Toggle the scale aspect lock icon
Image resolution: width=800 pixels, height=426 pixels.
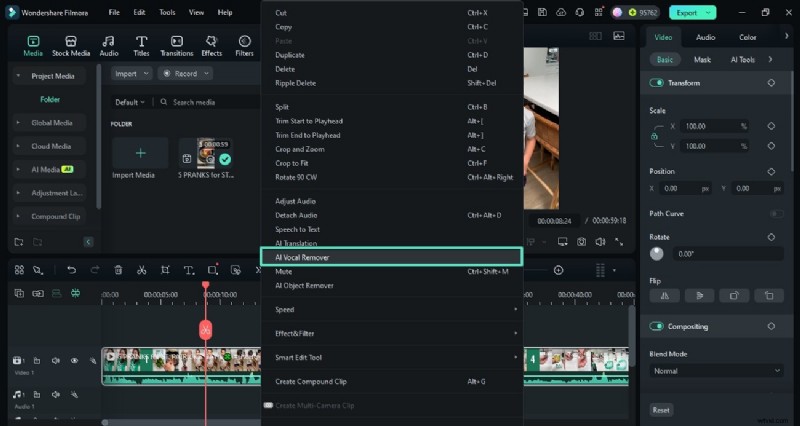(x=654, y=136)
